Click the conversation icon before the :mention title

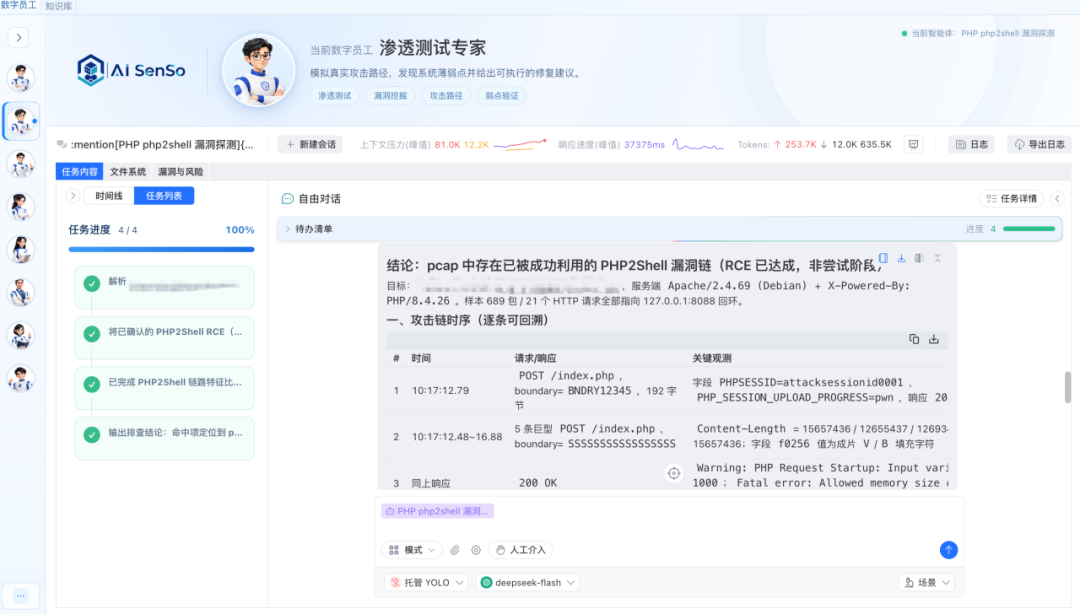pyautogui.click(x=62, y=145)
